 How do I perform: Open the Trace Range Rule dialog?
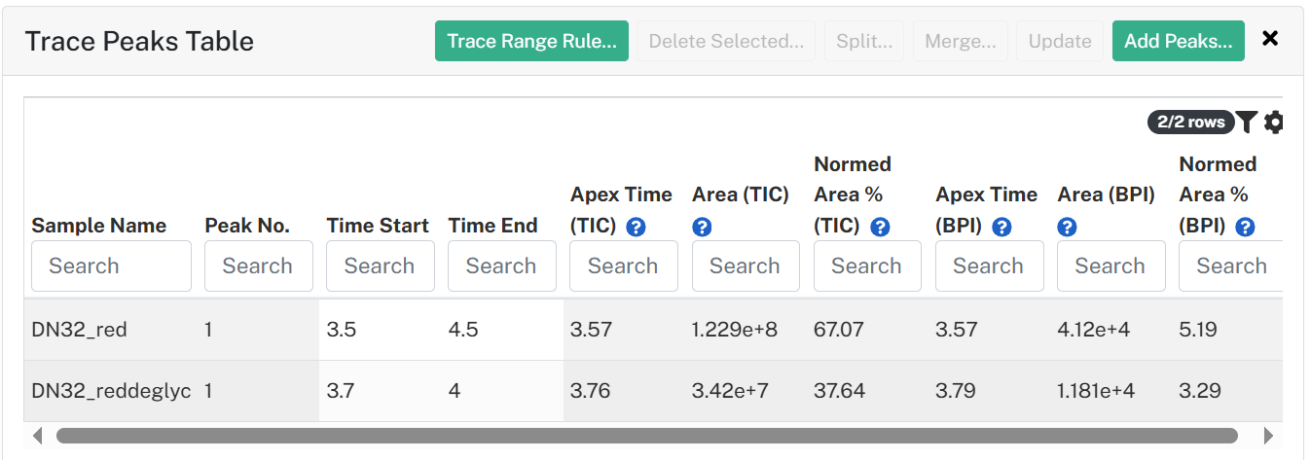click(532, 41)
